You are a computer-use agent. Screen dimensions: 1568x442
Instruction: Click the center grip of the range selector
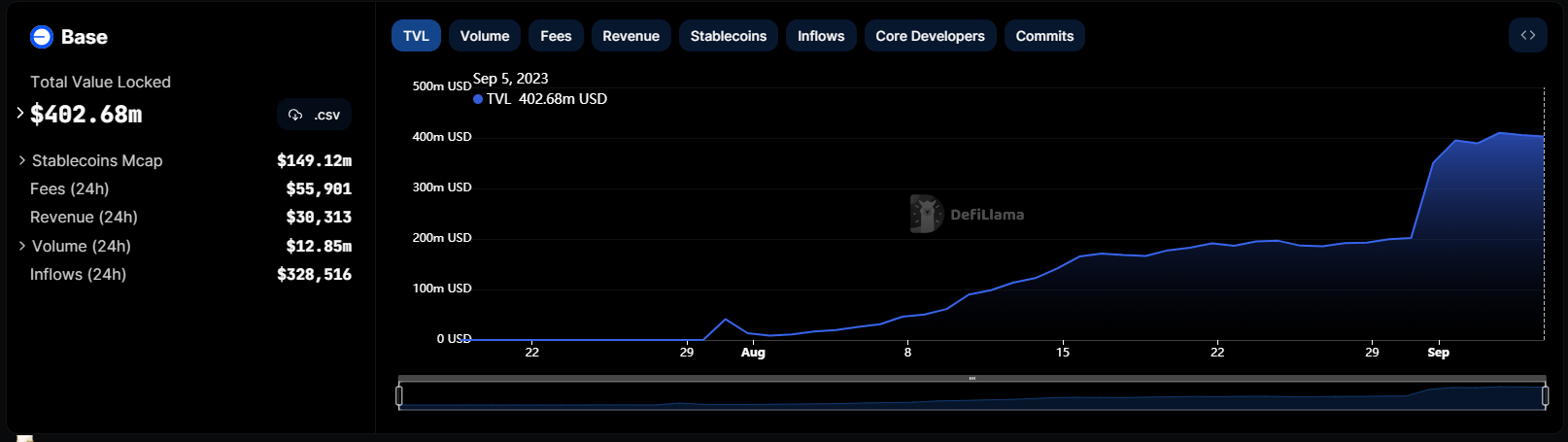tap(971, 378)
